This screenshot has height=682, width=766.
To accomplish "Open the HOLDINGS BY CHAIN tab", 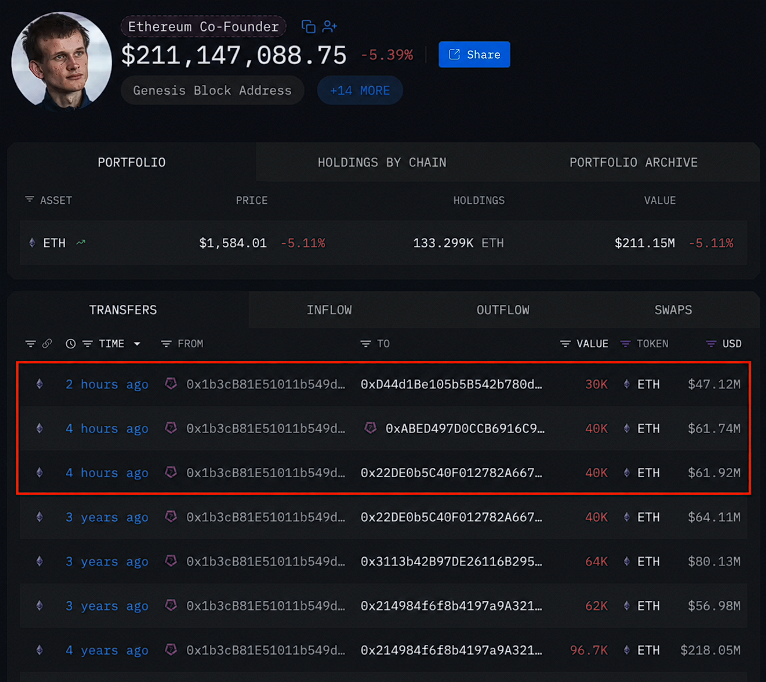I will tap(382, 162).
